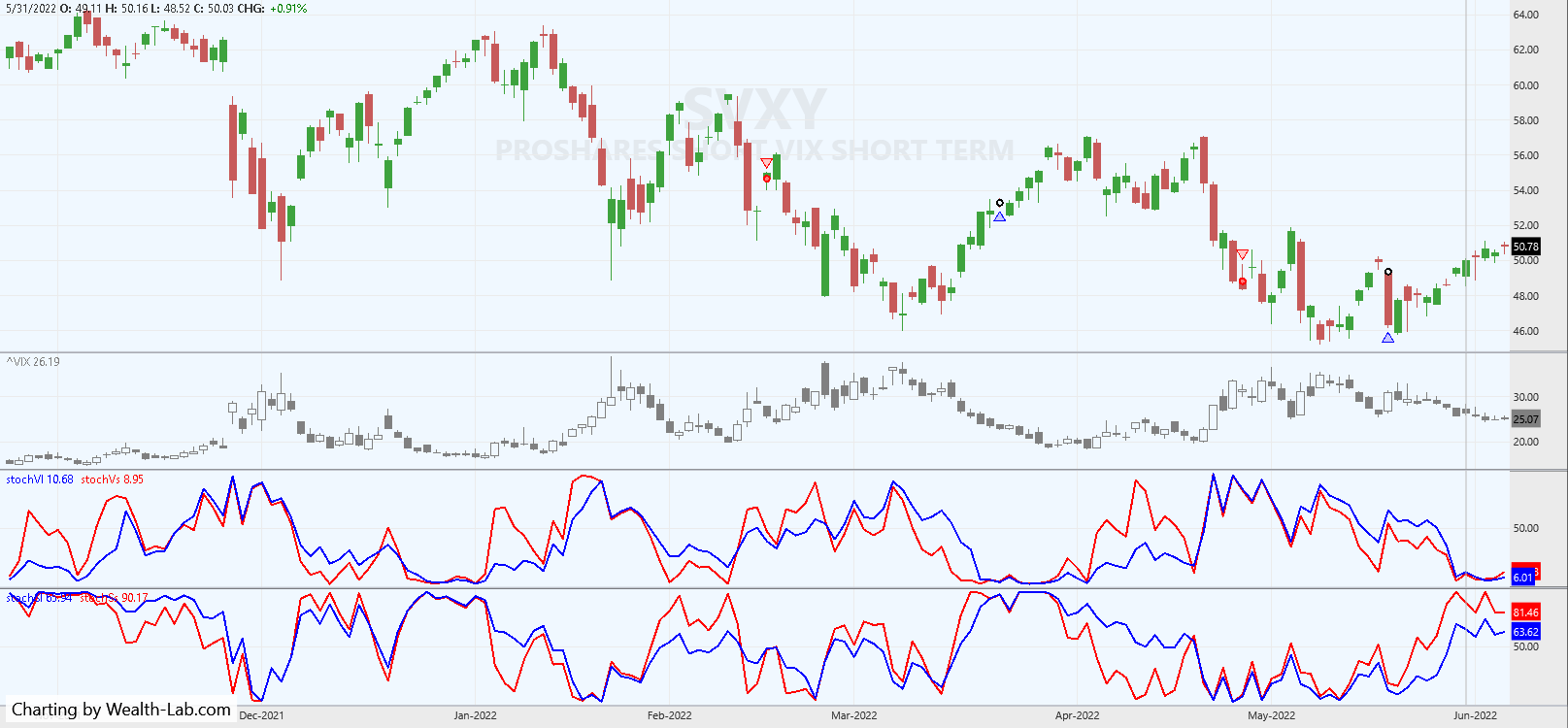Viewport: 1568px width, 728px height.
Task: Click the ^VIX 26.19 pane label
Action: 33,362
